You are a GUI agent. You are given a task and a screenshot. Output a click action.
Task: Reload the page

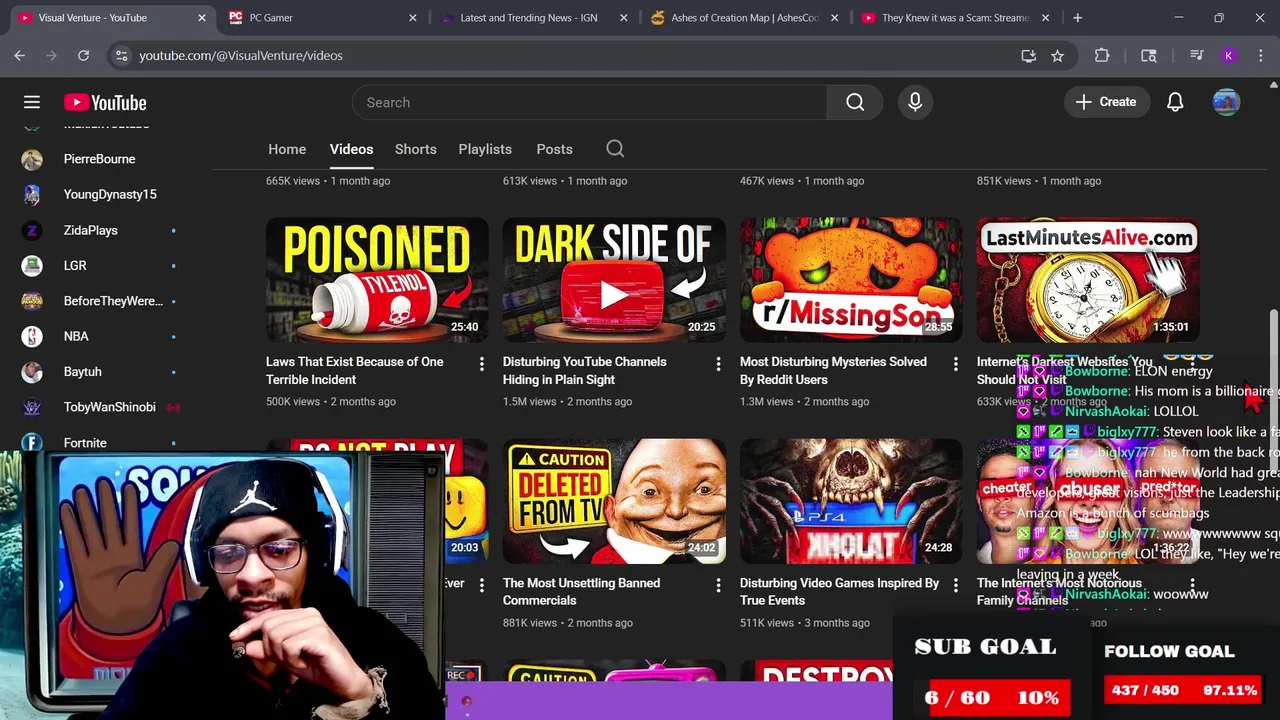[83, 56]
